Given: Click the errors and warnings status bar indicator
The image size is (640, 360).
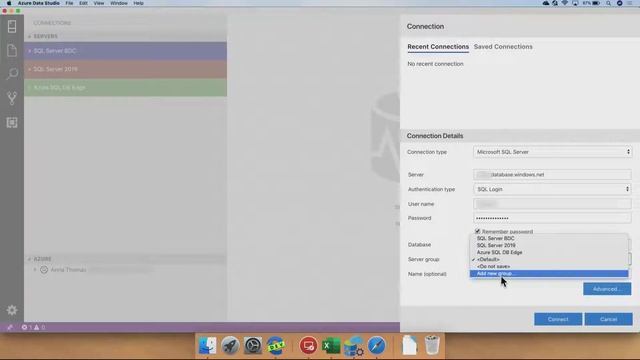Looking at the screenshot, I should coord(33,327).
